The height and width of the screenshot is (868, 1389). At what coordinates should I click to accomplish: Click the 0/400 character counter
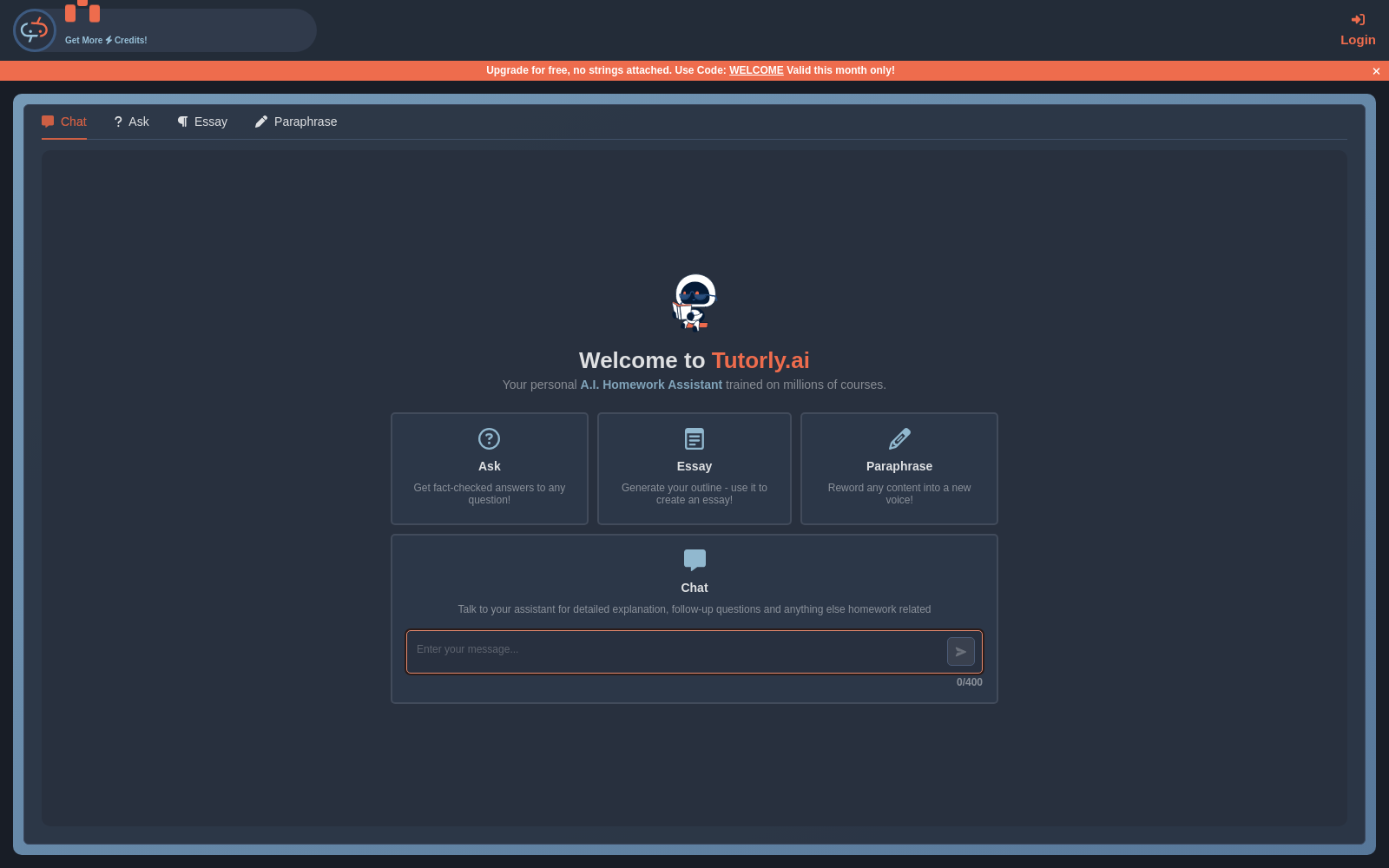click(x=970, y=682)
